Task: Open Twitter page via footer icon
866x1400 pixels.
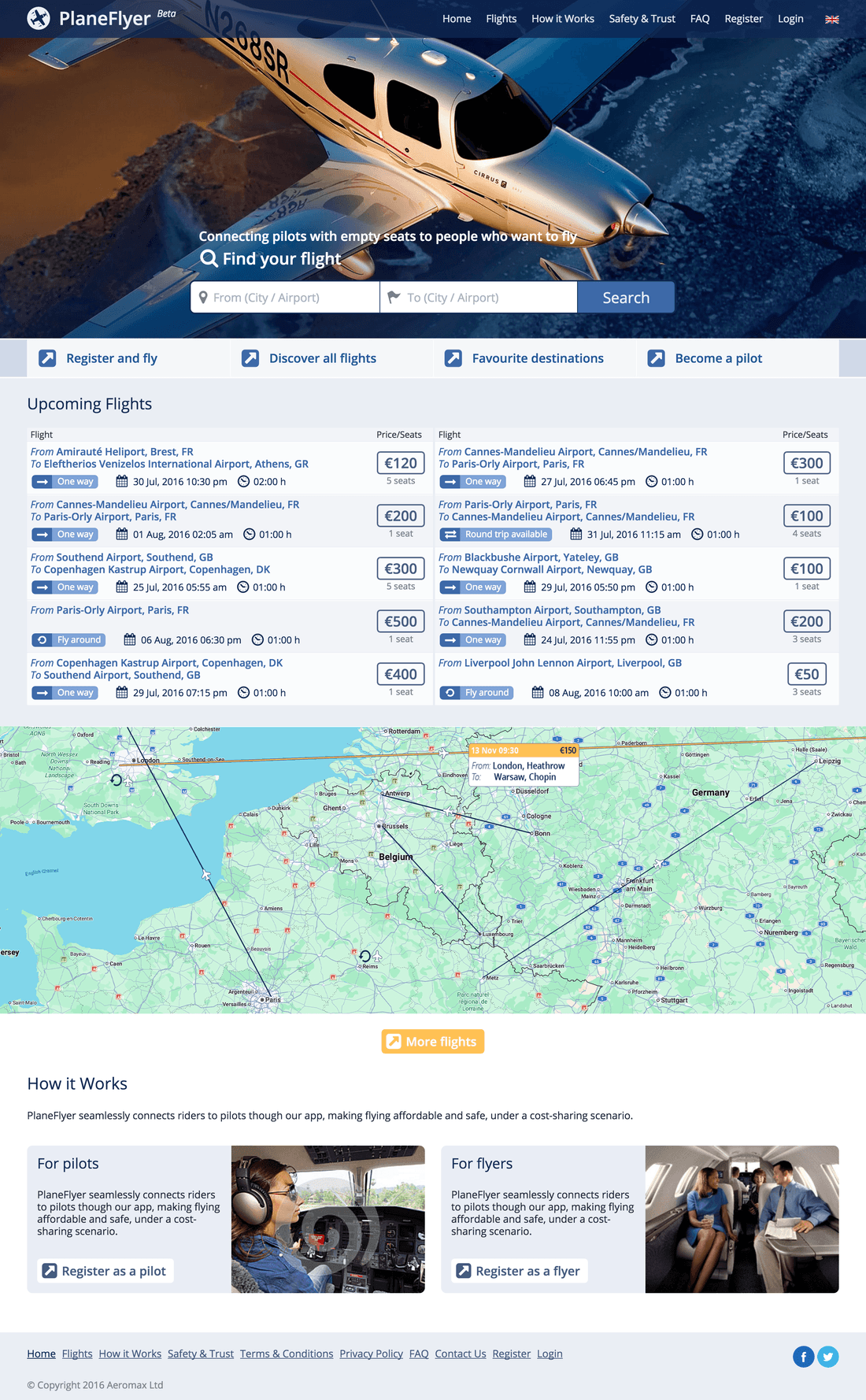Action: (828, 1356)
